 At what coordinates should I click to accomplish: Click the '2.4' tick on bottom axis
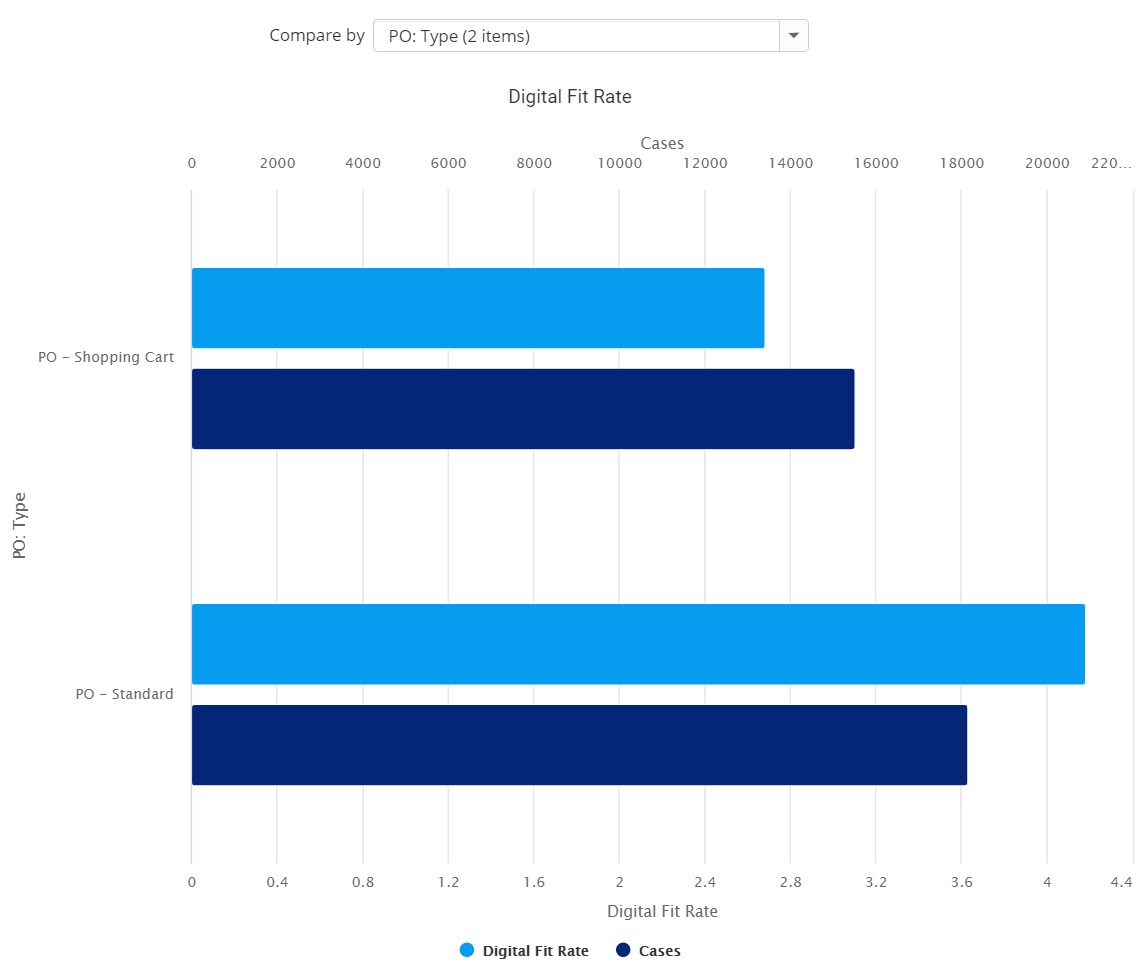(x=705, y=882)
